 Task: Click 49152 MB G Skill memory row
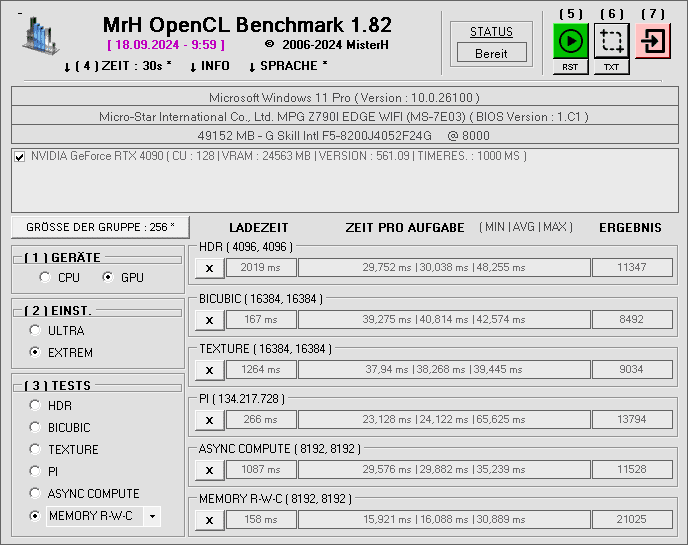[344, 136]
